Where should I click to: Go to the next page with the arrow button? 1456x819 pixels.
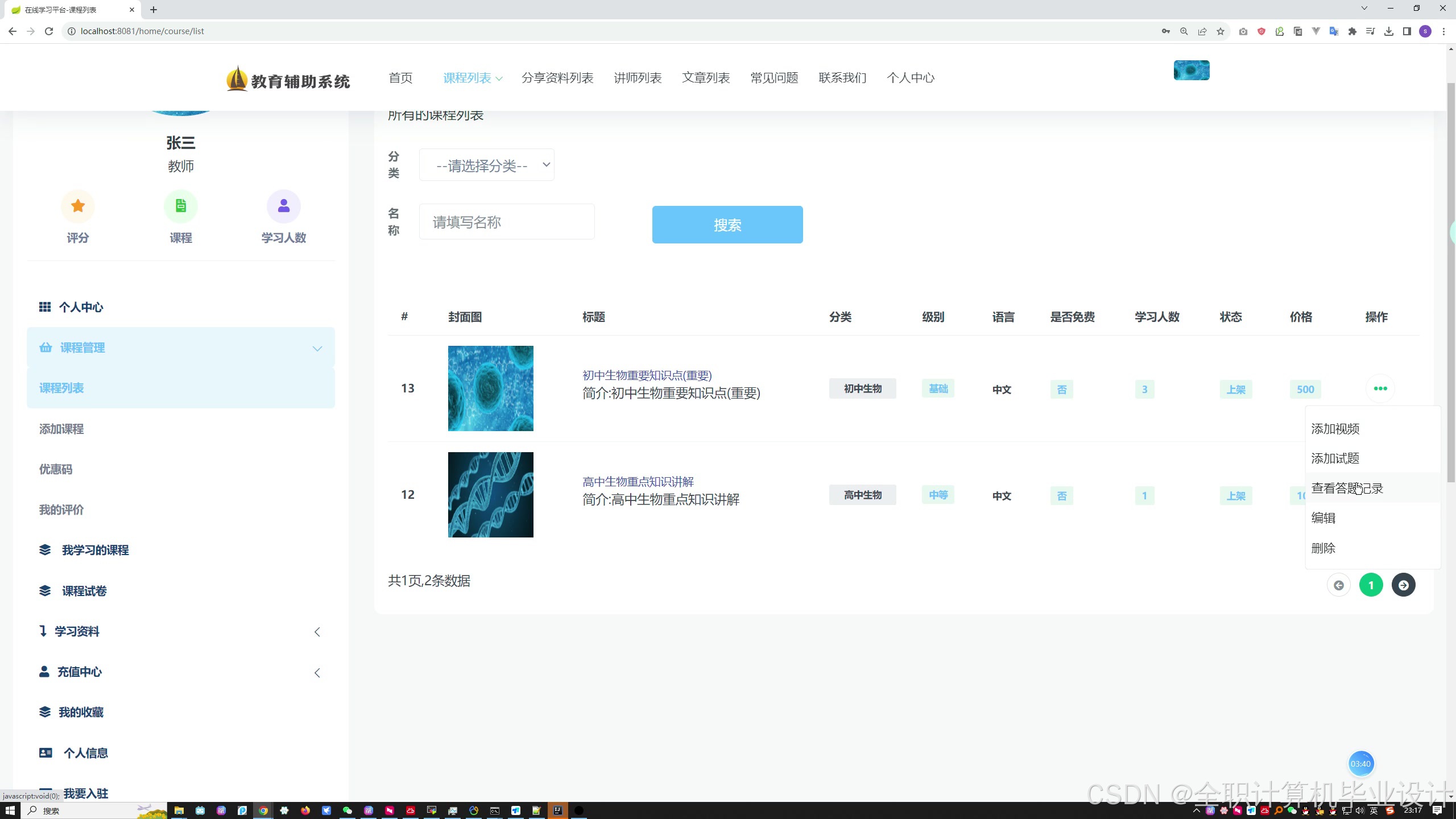point(1403,585)
